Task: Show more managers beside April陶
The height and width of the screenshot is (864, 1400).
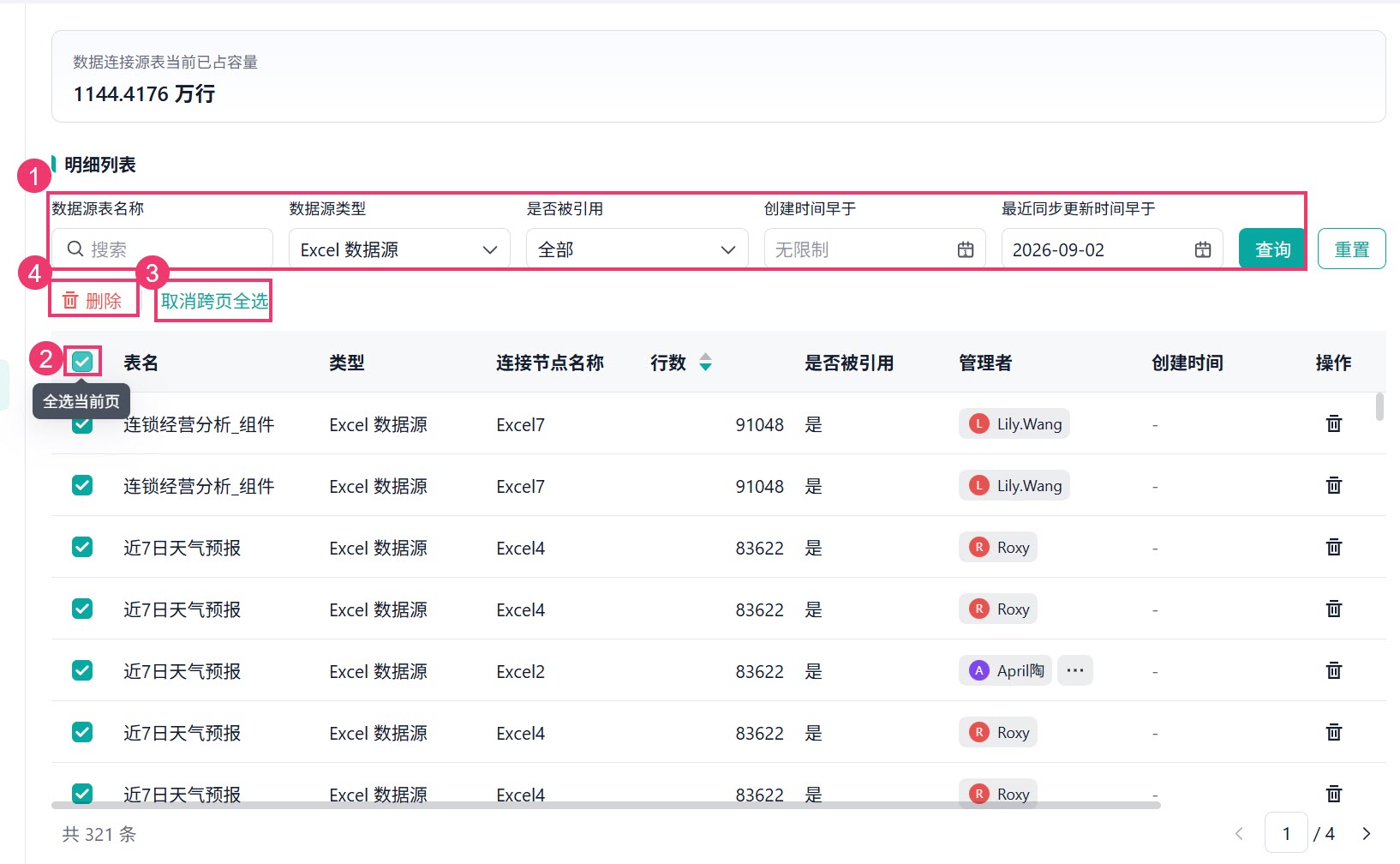Action: pos(1075,670)
